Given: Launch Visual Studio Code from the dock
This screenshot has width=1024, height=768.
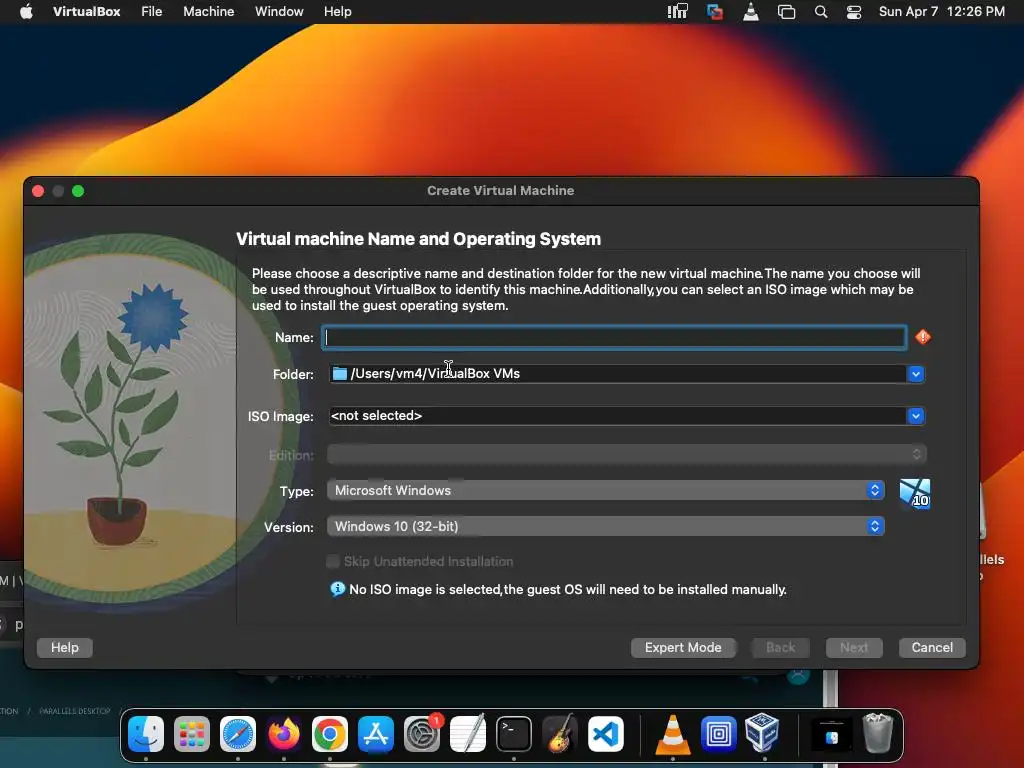Looking at the screenshot, I should (606, 734).
